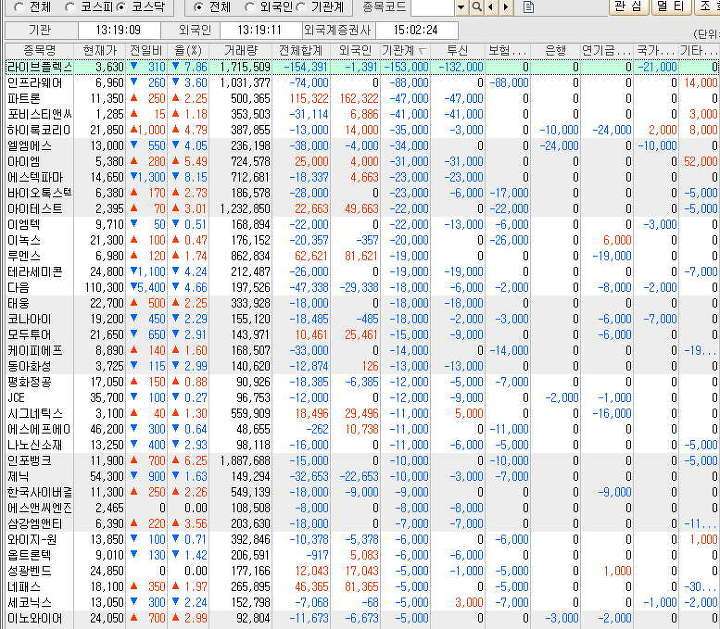Sort by the 현재가 column header
720x629 pixels.
point(100,51)
